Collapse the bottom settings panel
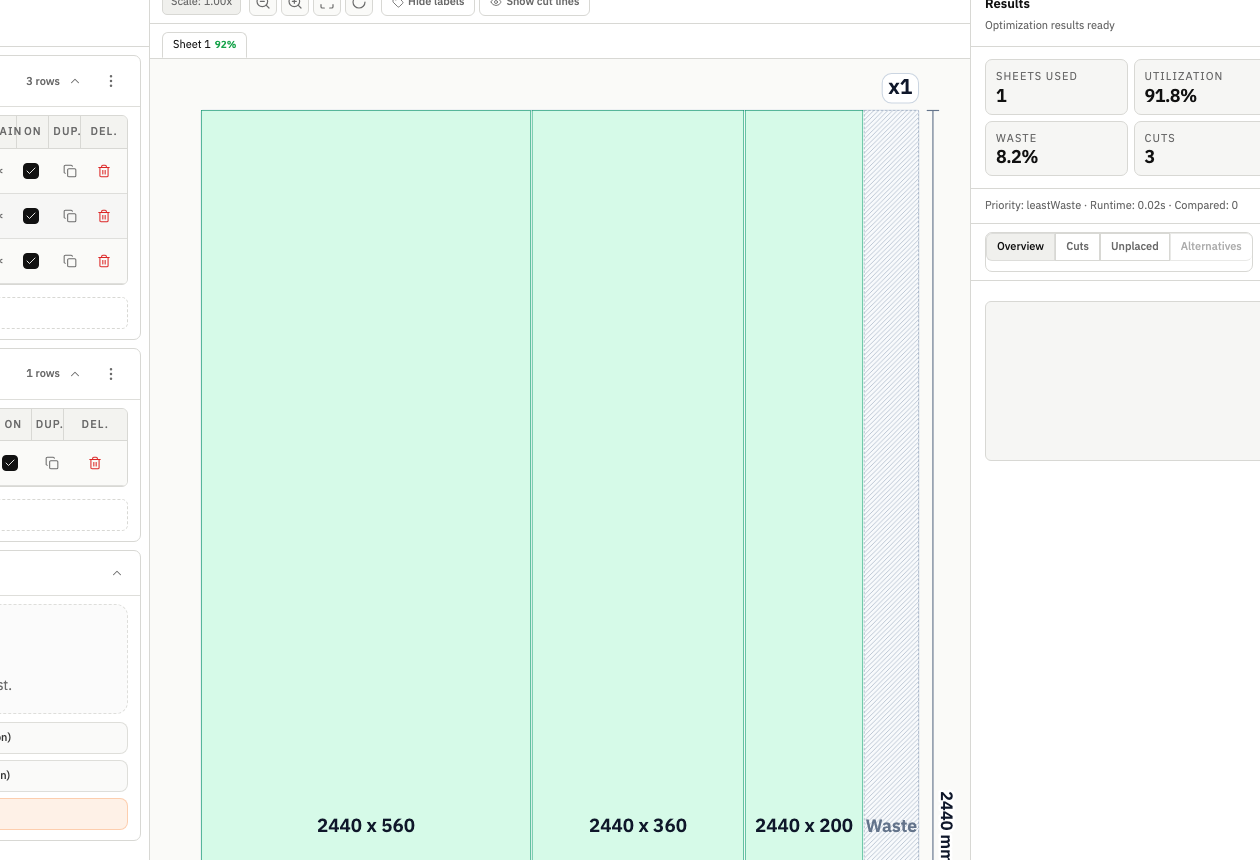Image resolution: width=1260 pixels, height=860 pixels. (x=116, y=573)
